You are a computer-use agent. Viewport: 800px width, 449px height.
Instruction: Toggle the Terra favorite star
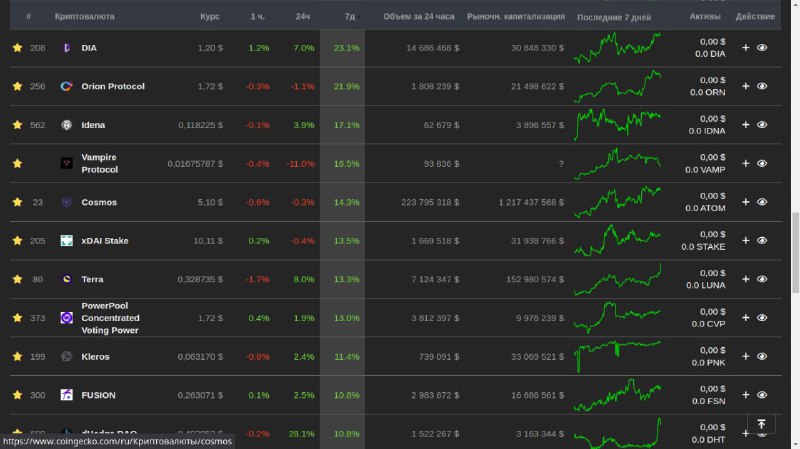tap(17, 279)
